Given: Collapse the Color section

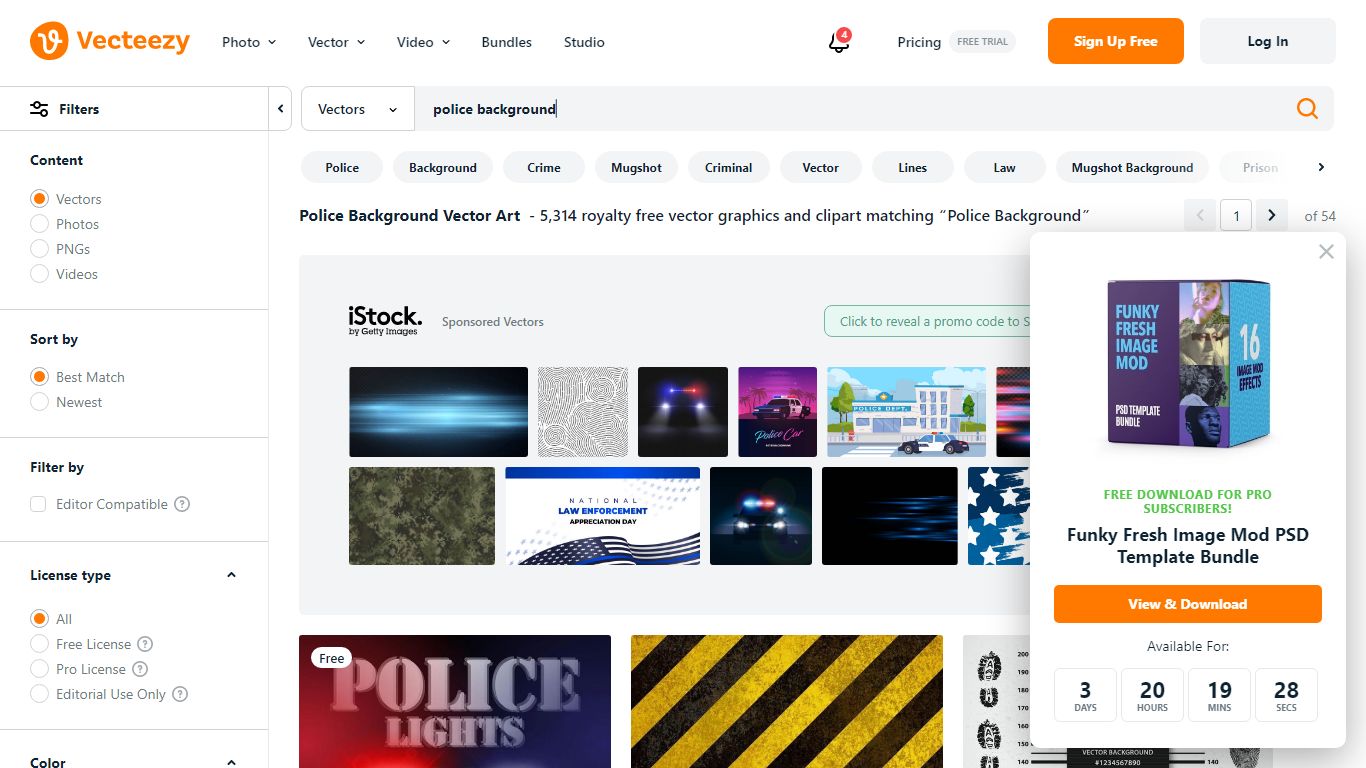Looking at the screenshot, I should point(232,762).
